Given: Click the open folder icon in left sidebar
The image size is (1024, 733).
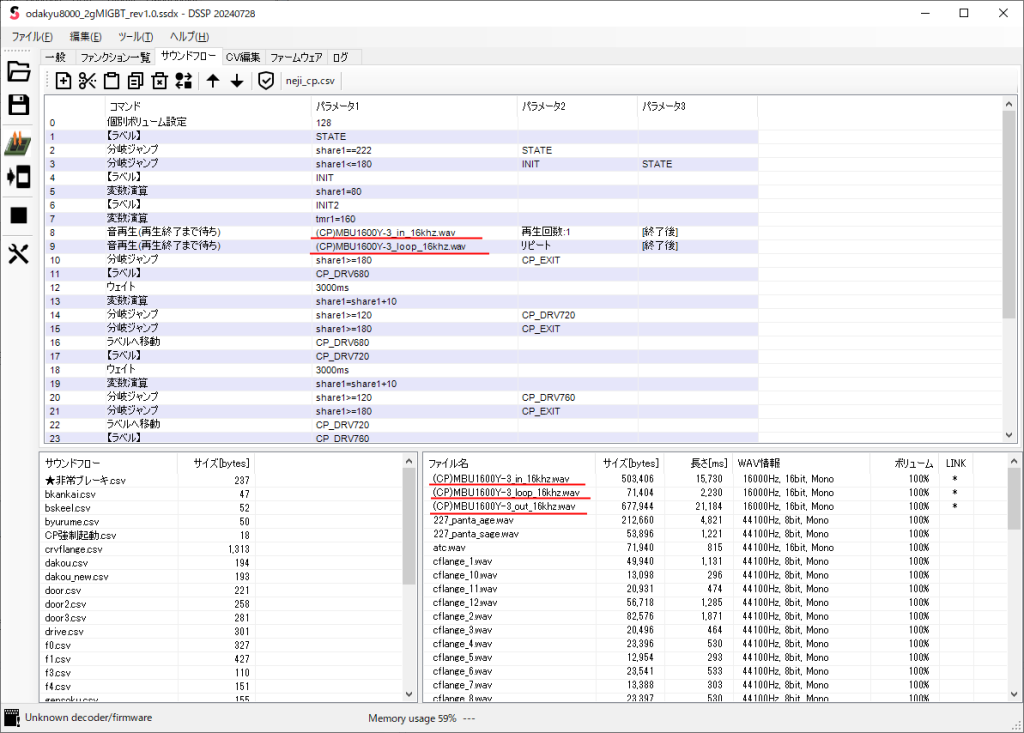Looking at the screenshot, I should 19,72.
